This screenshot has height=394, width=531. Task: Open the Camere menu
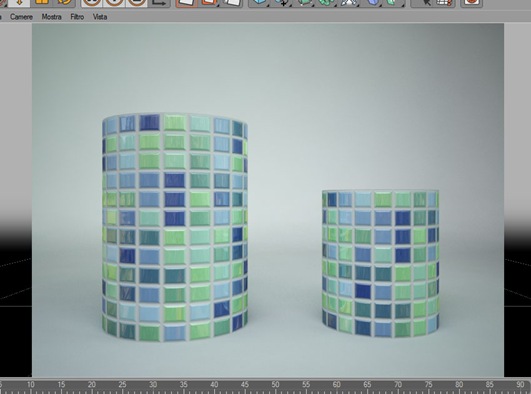click(21, 17)
